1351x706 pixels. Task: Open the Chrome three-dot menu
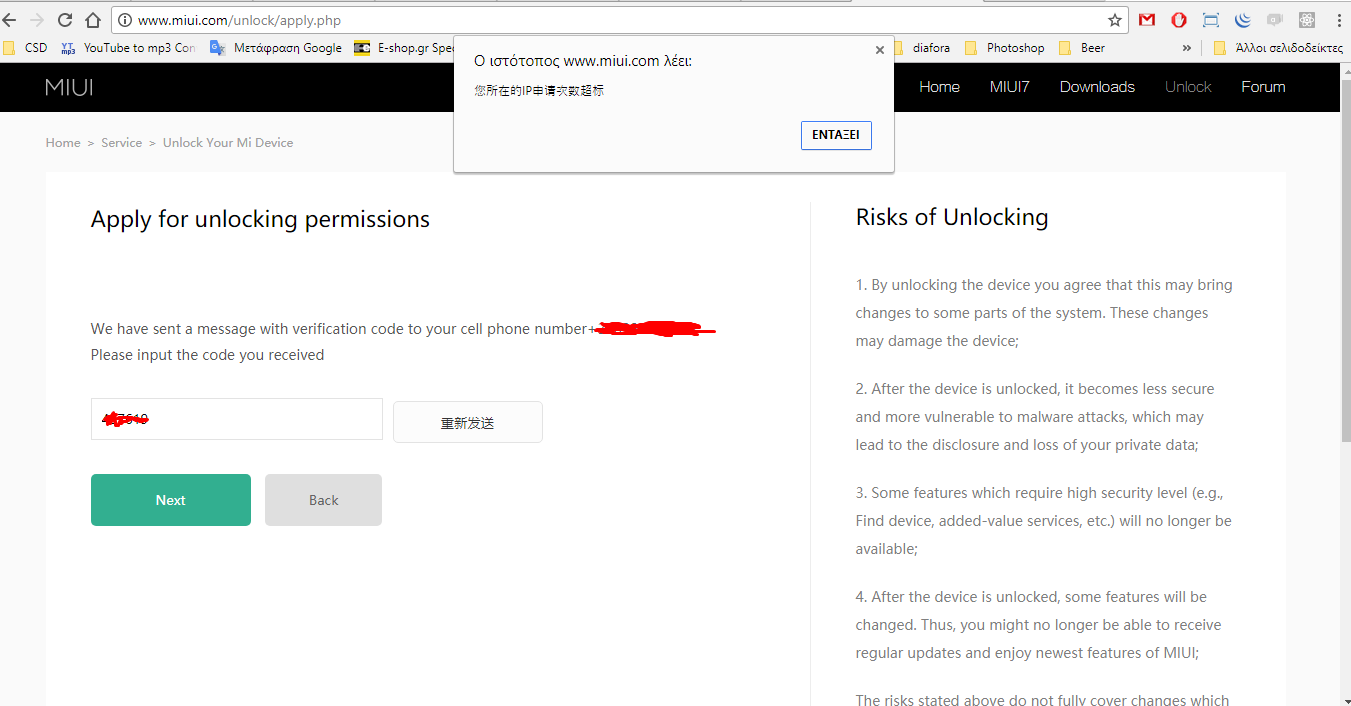pos(1339,20)
